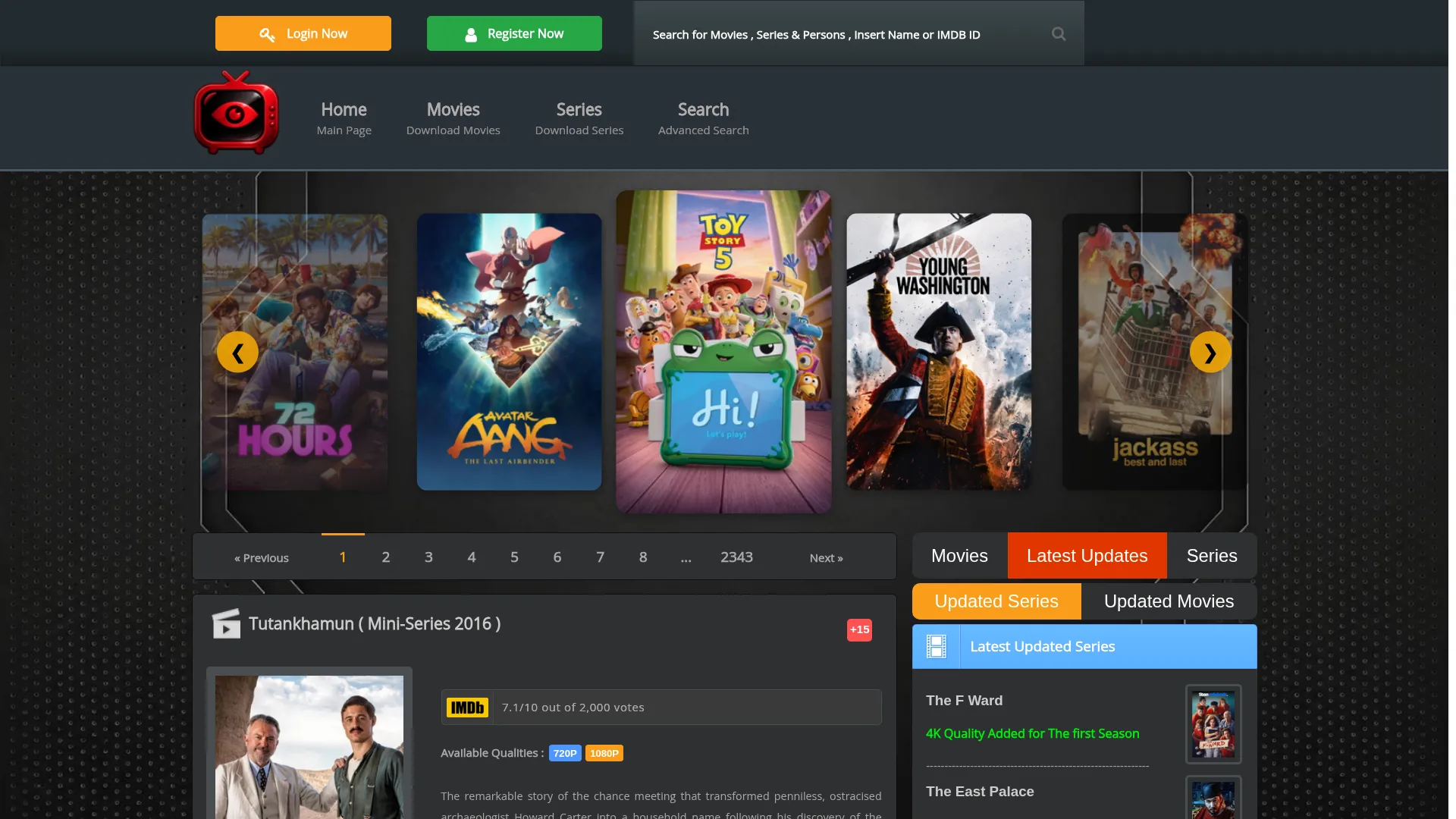Viewport: 1456px width, 819px height.
Task: Go to page 1
Action: point(343,557)
